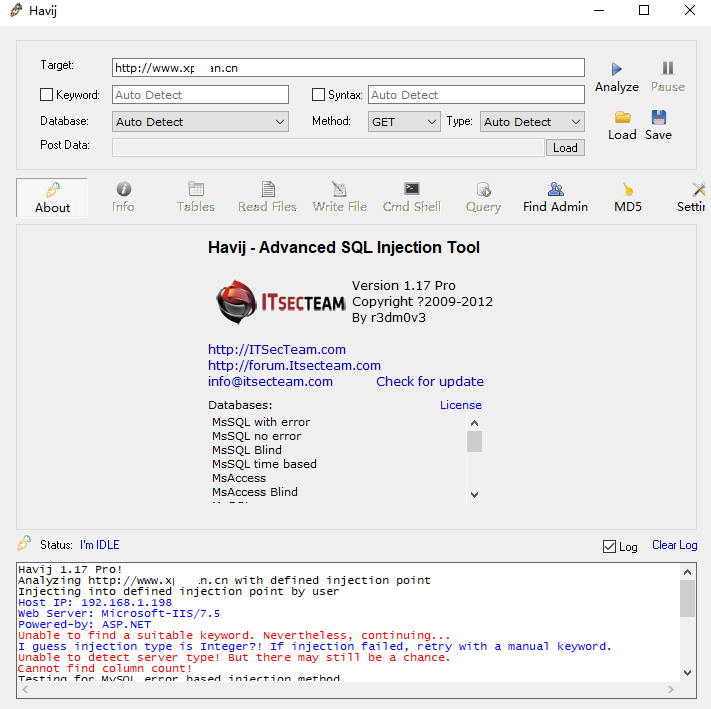
Task: Open the http://ITSecTeam.com link
Action: [x=277, y=350]
